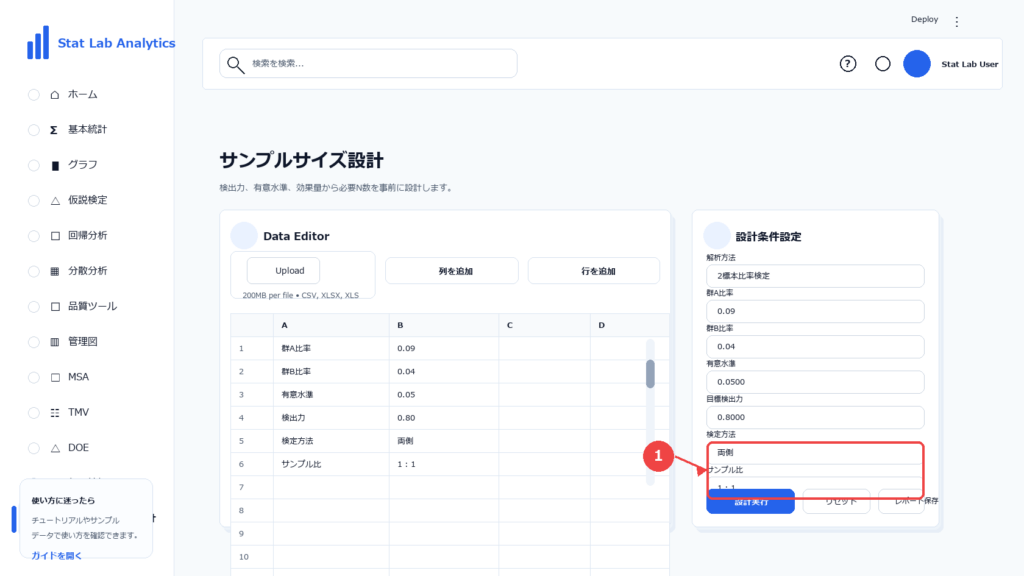1024x576 pixels.
Task: Click cell 群A比率 in row 1
Action: [x=331, y=348]
